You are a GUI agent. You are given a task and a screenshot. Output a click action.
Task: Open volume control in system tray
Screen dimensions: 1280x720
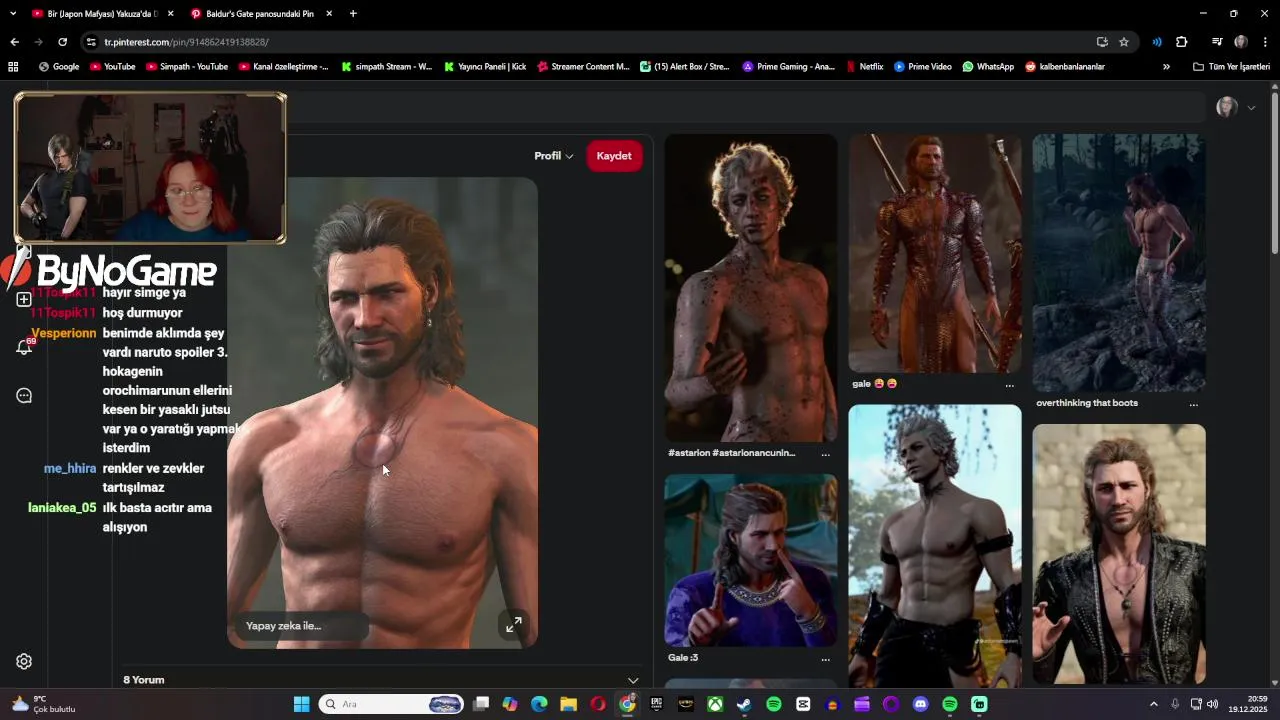(1212, 704)
